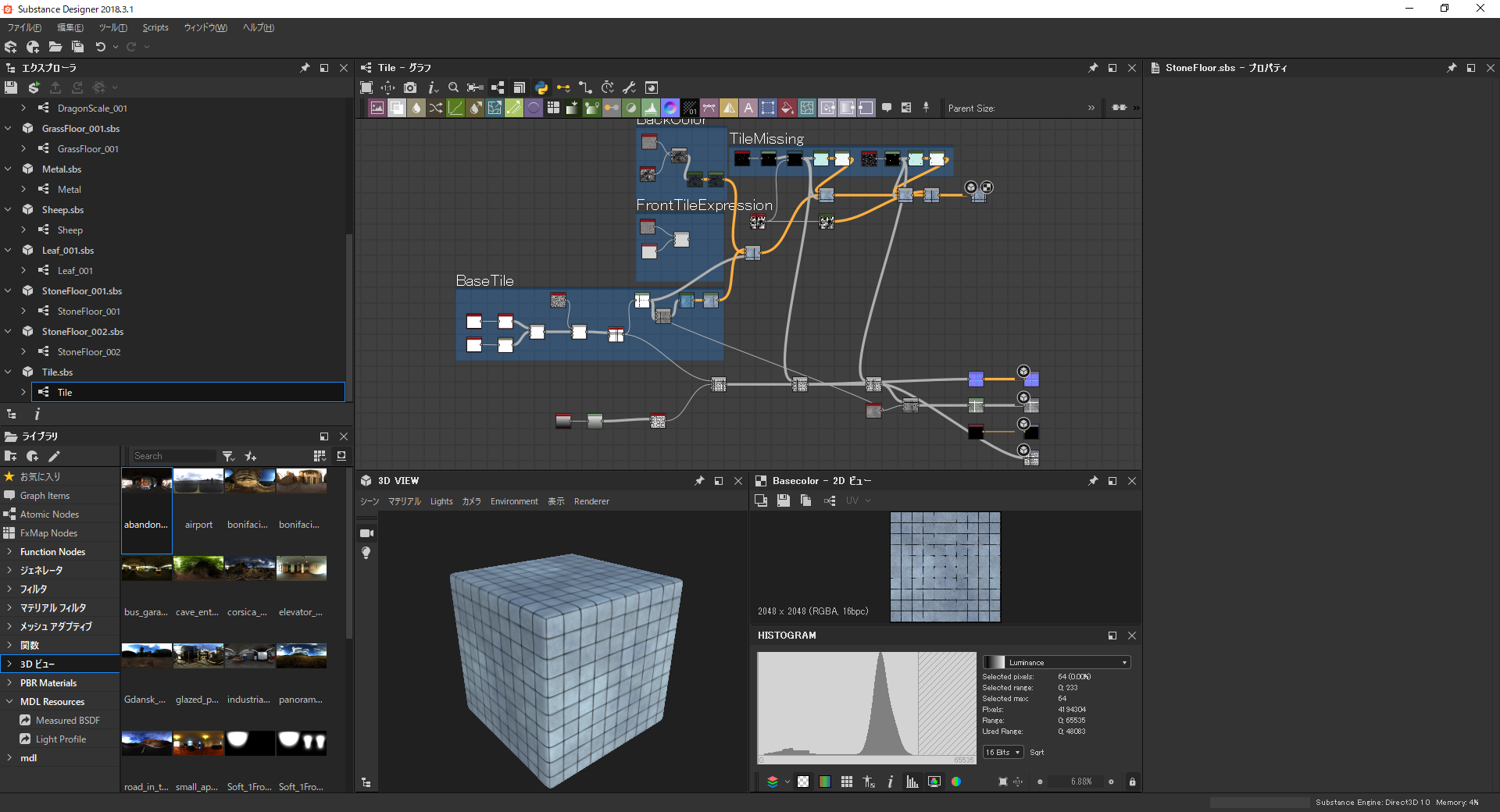
Task: Pin the Explorer panel
Action: click(305, 68)
